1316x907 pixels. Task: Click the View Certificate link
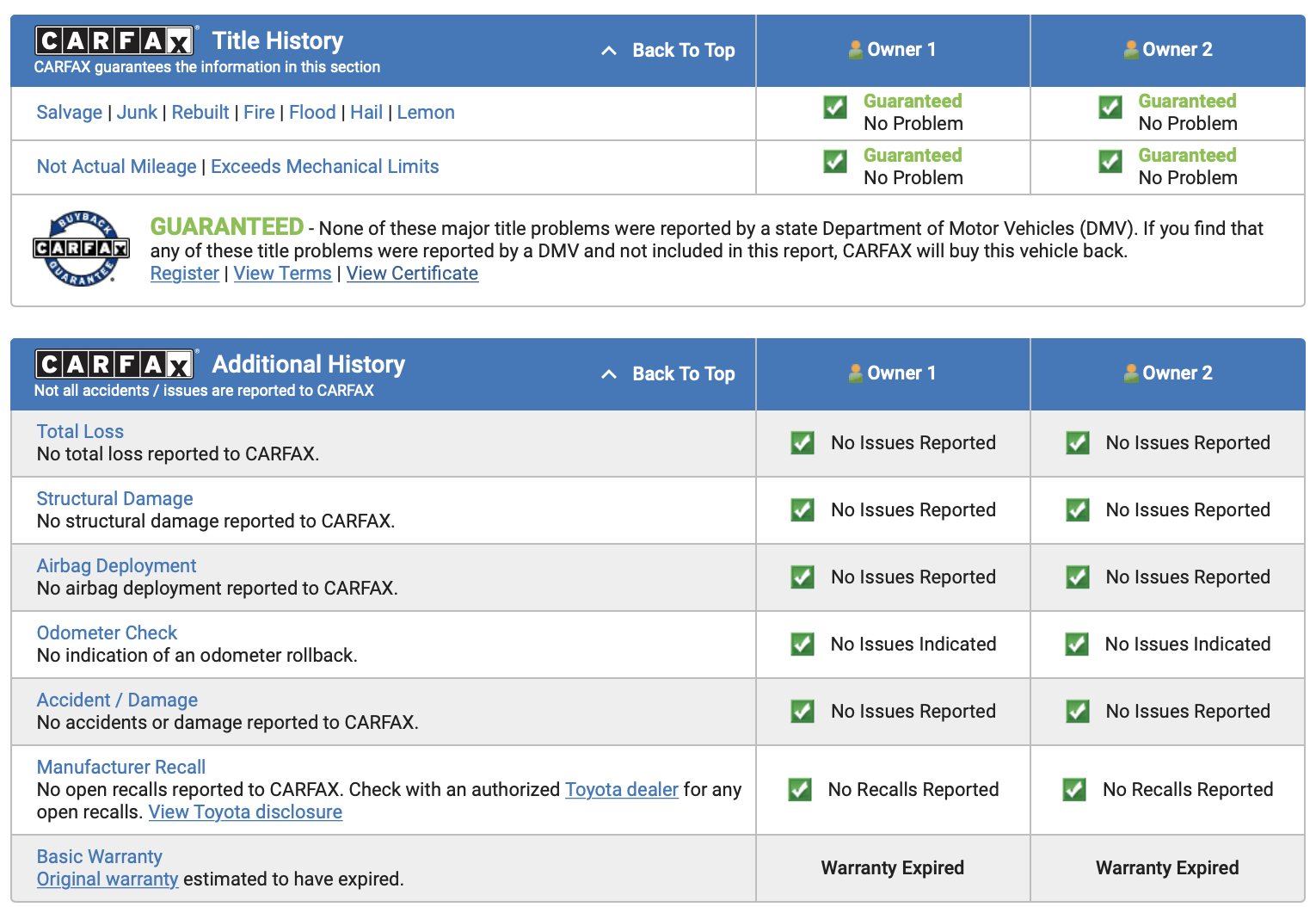click(x=412, y=274)
